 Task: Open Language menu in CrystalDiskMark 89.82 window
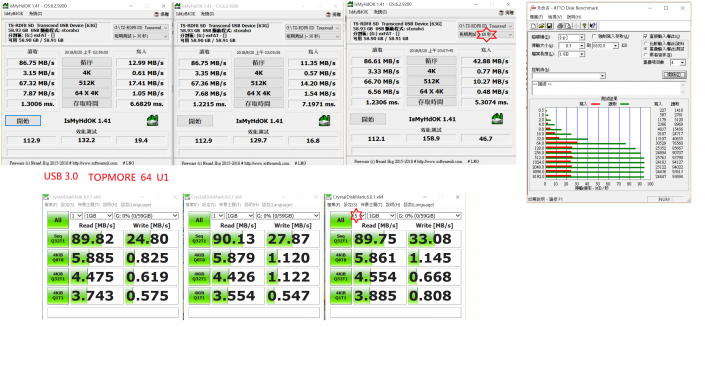click(135, 205)
